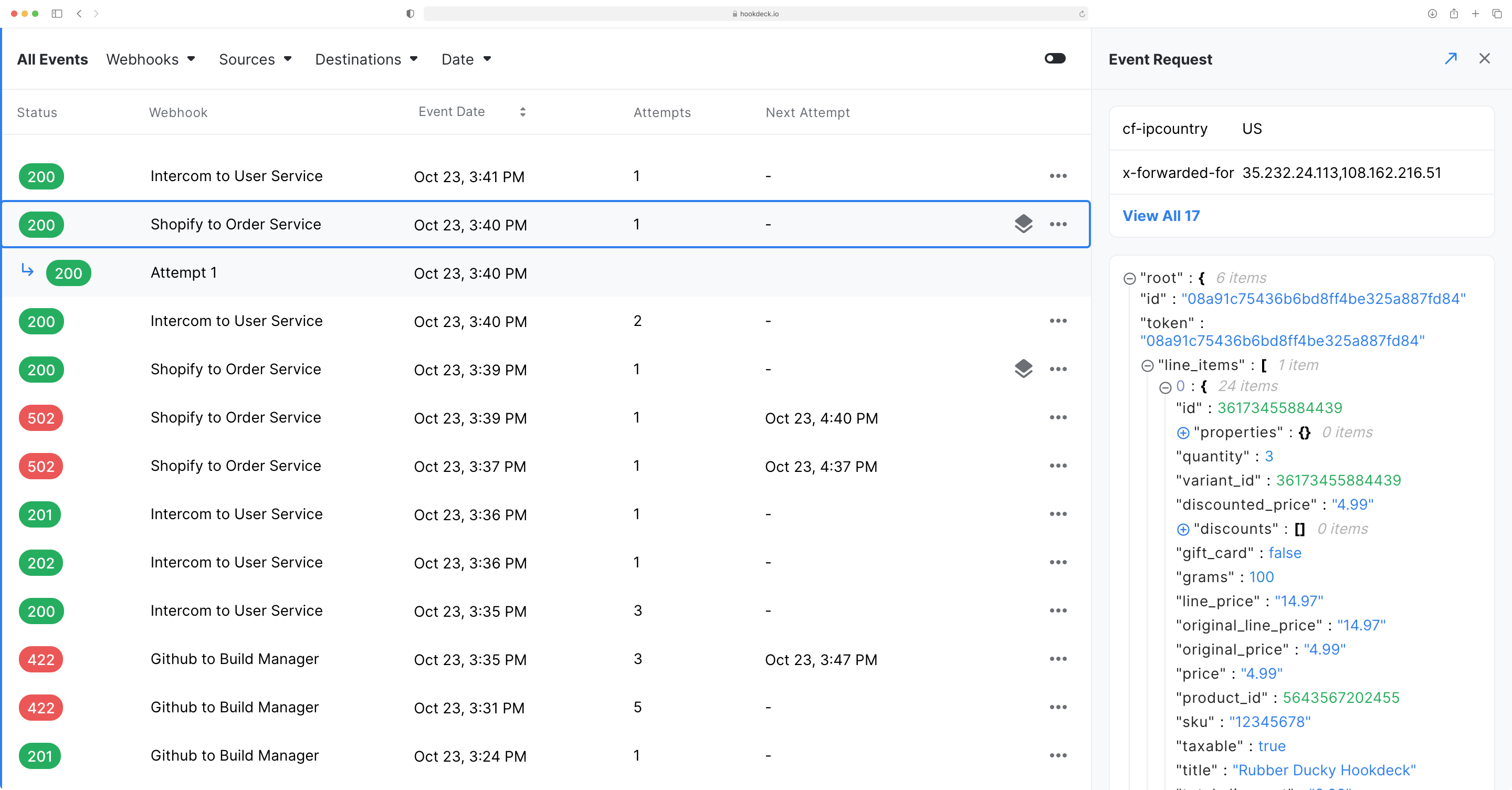Viewport: 1512px width, 790px height.
Task: Open the Sources filter dropdown
Action: point(255,59)
